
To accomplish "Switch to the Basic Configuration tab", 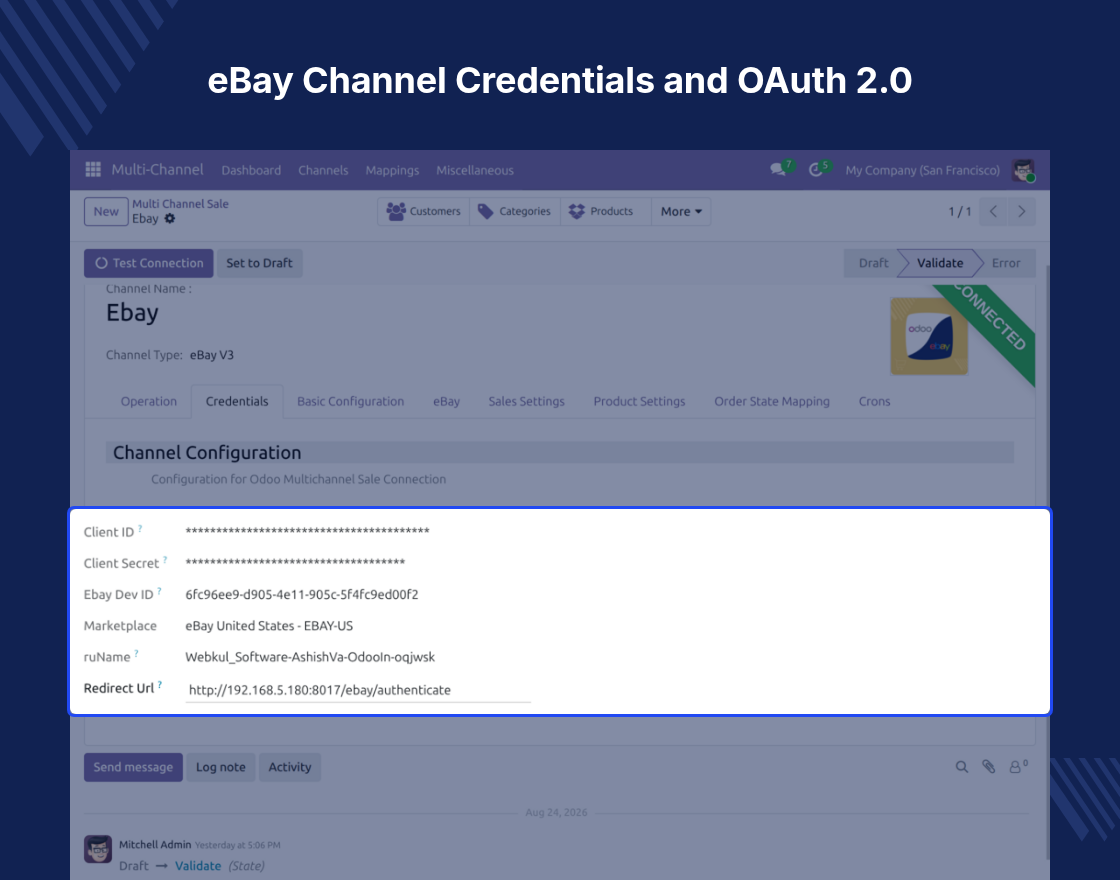I will click(351, 401).
